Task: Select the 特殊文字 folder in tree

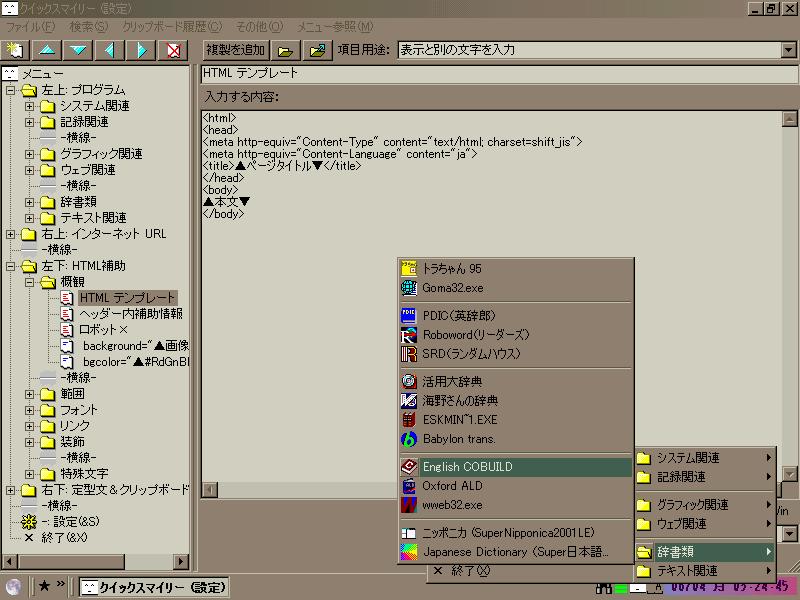Action: (x=84, y=474)
